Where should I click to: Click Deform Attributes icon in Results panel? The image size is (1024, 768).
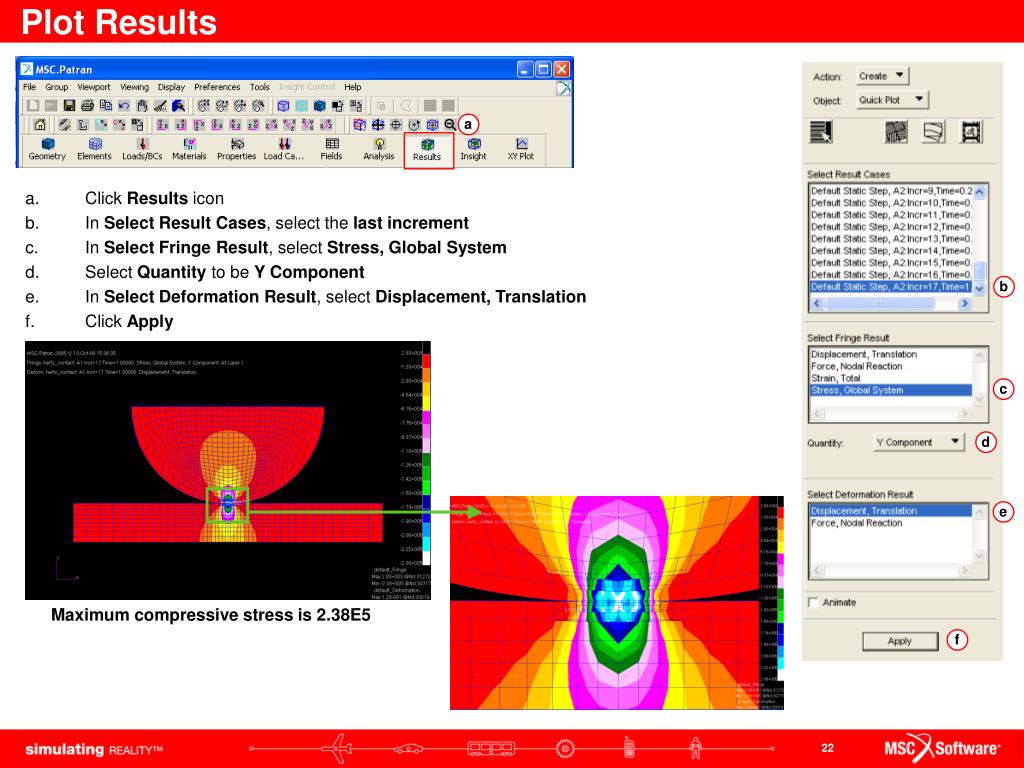pyautogui.click(x=934, y=132)
